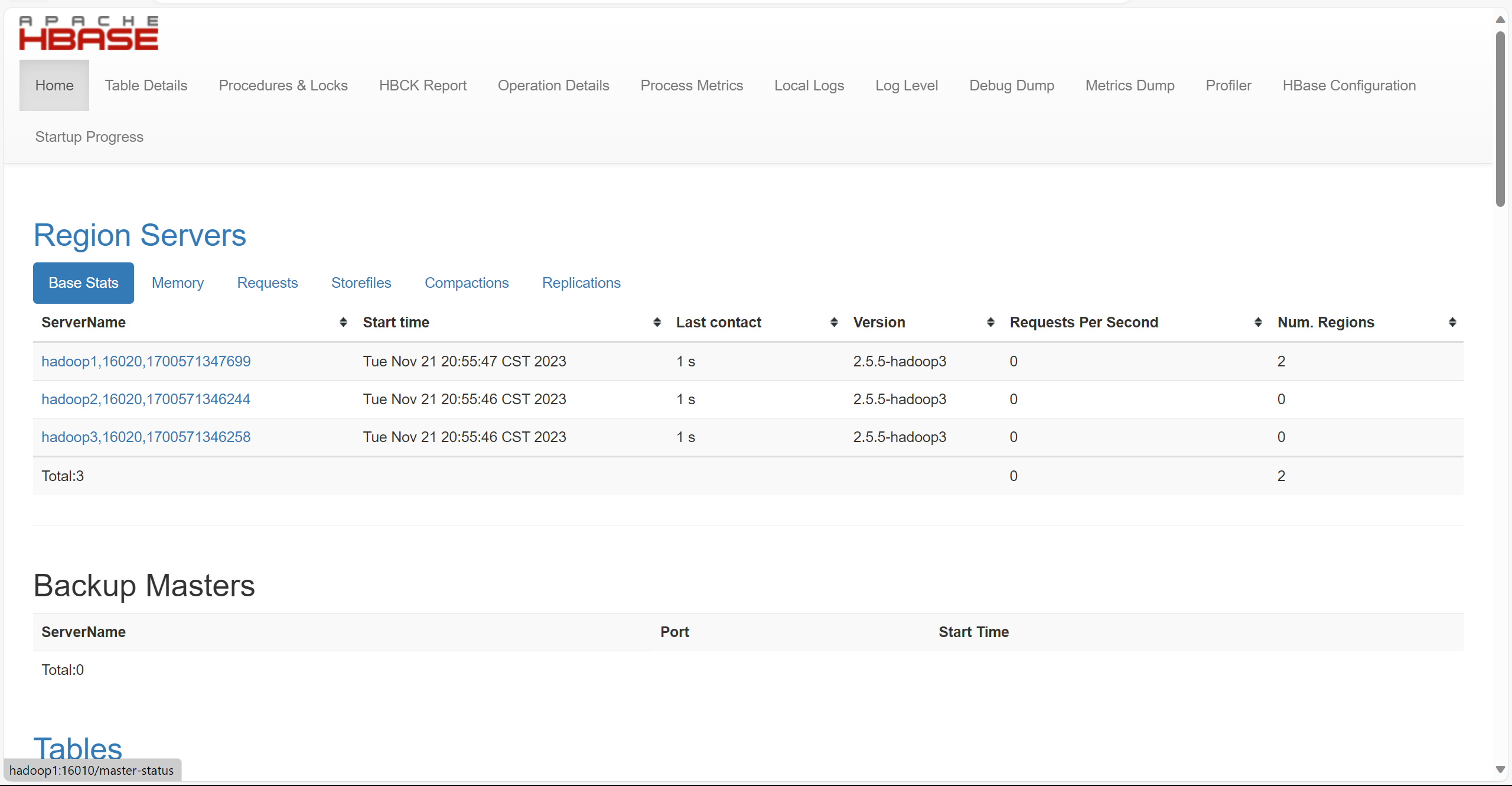Click the scrollbar up arrow
This screenshot has width=1512, height=786.
pos(1500,20)
